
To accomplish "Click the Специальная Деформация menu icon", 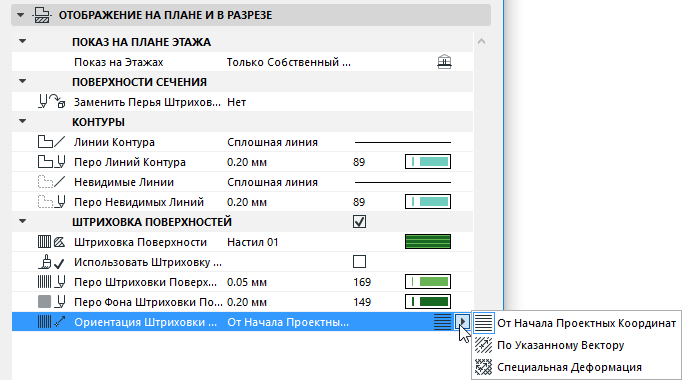I will [483, 367].
